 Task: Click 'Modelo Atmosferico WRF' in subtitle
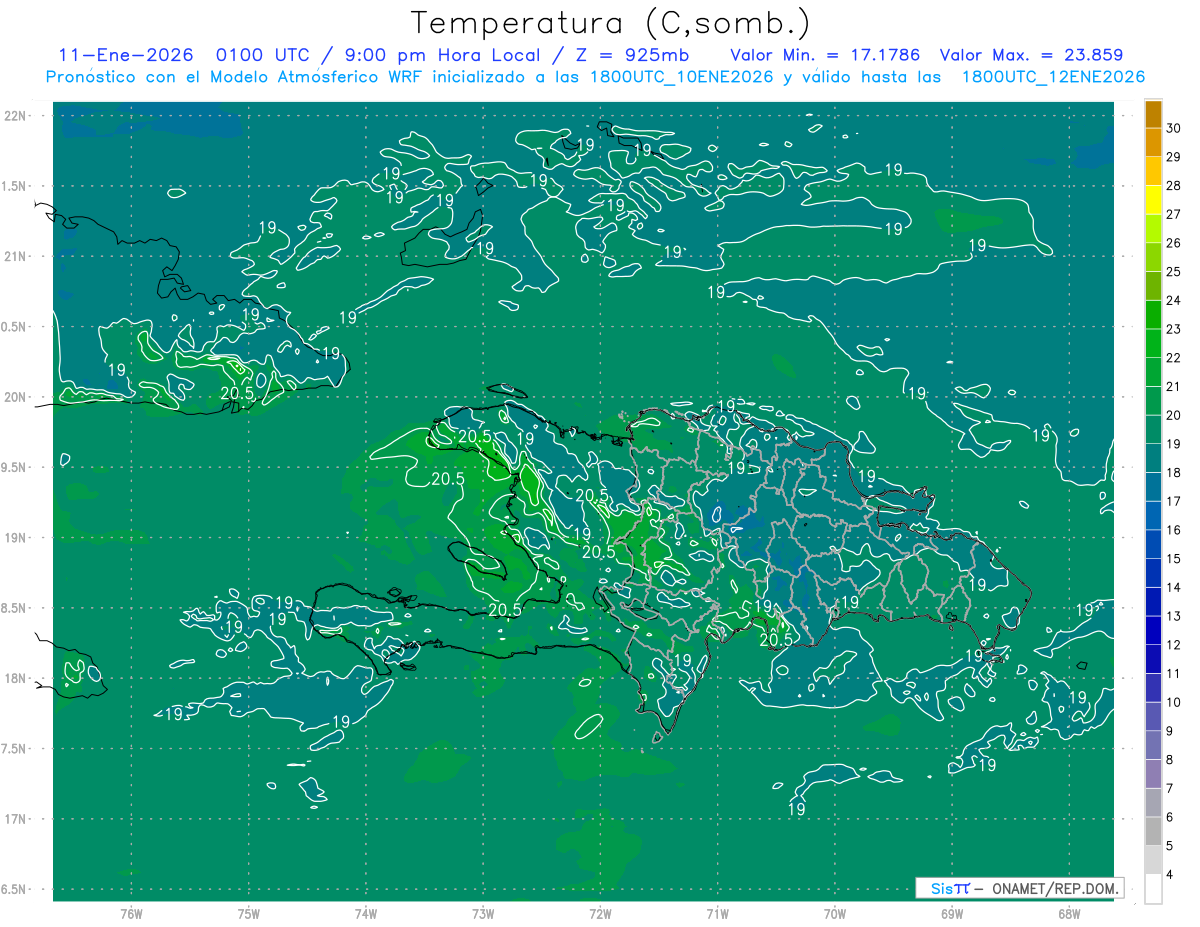point(318,77)
